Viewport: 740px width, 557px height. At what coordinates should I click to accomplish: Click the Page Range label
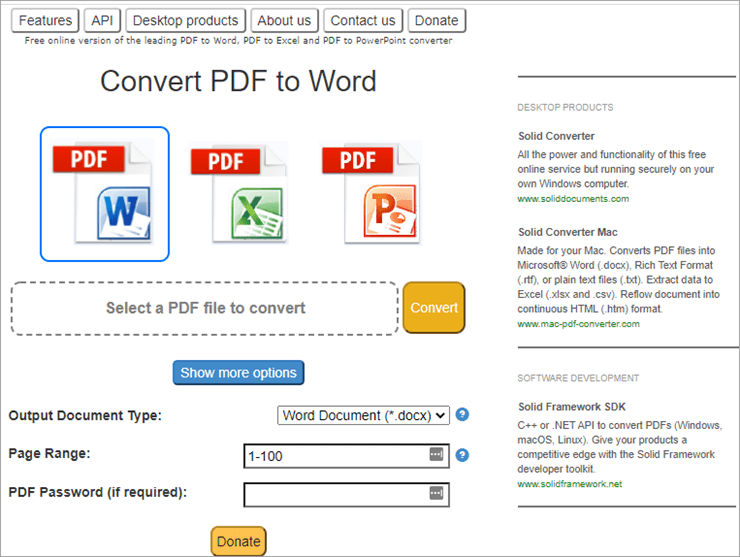50,454
